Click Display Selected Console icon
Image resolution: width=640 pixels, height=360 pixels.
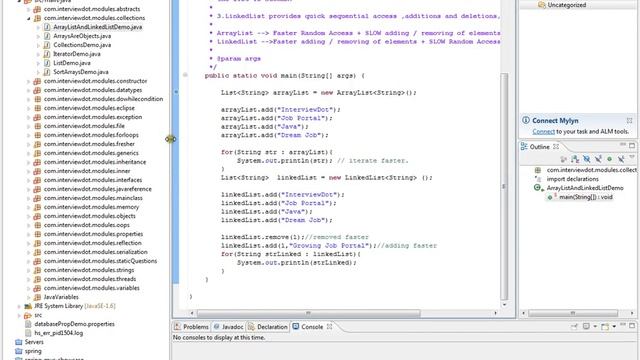(586, 326)
